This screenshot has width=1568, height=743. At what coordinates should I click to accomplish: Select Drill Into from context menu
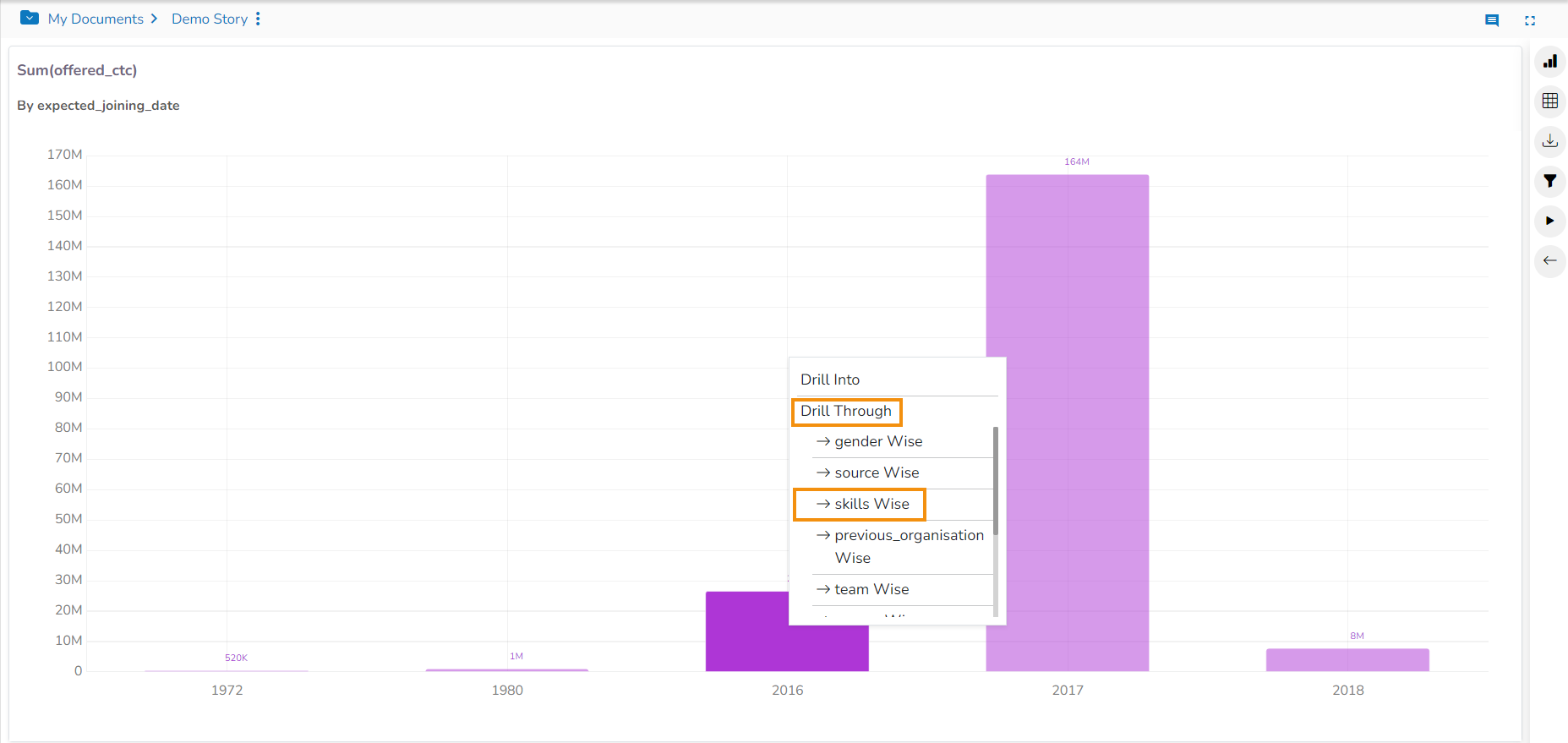pos(830,380)
